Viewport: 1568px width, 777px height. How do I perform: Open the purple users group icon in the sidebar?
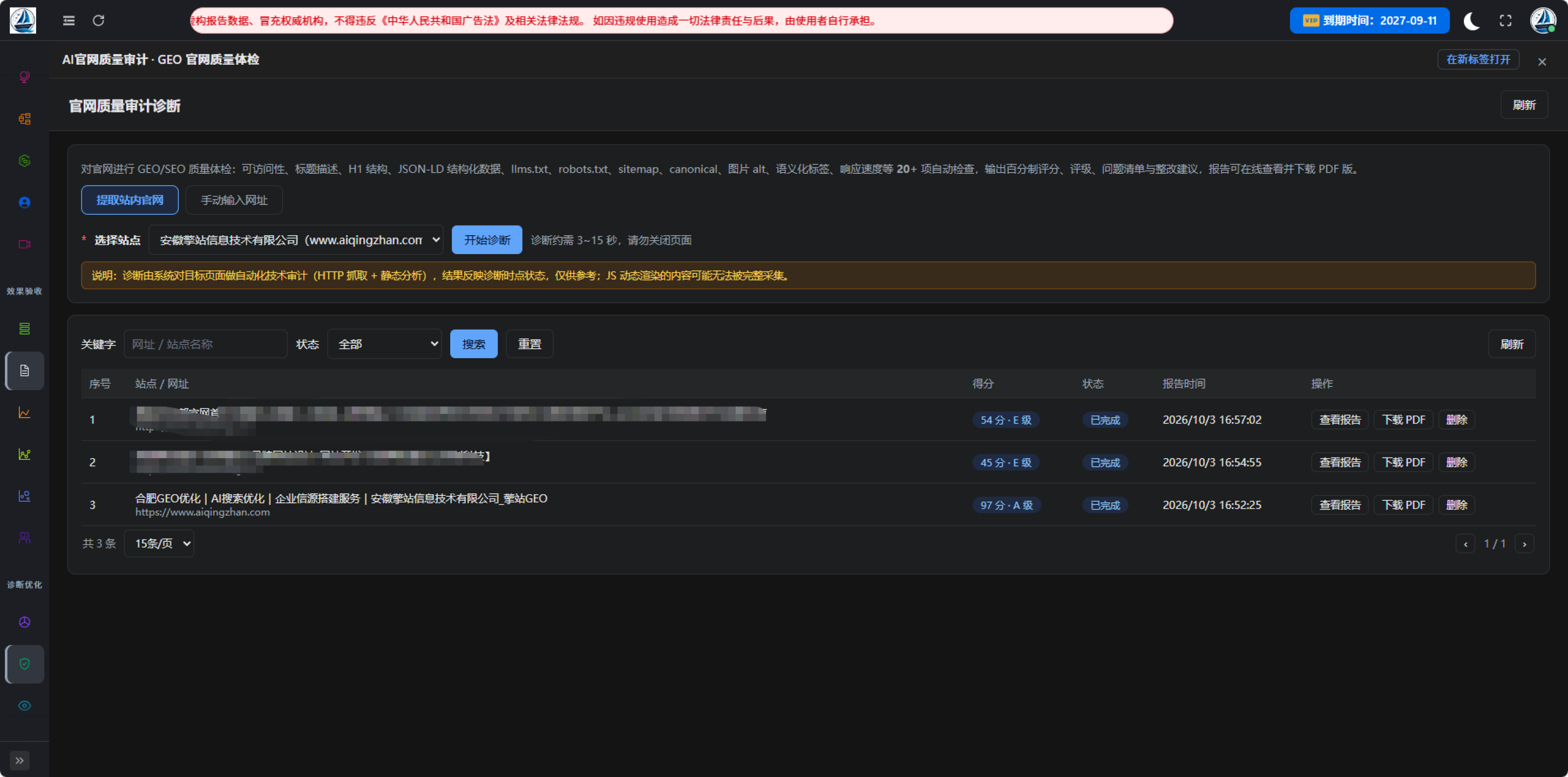(24, 538)
